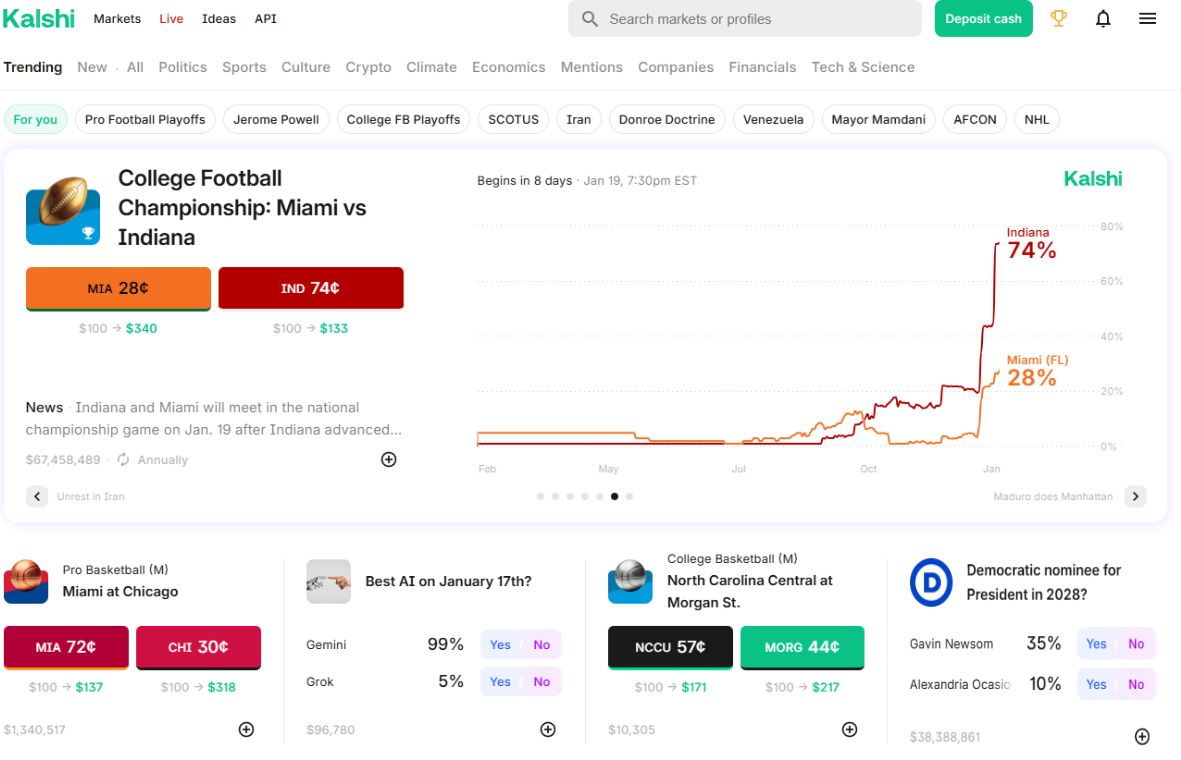Open the leaderboard trophy icon

click(1059, 18)
